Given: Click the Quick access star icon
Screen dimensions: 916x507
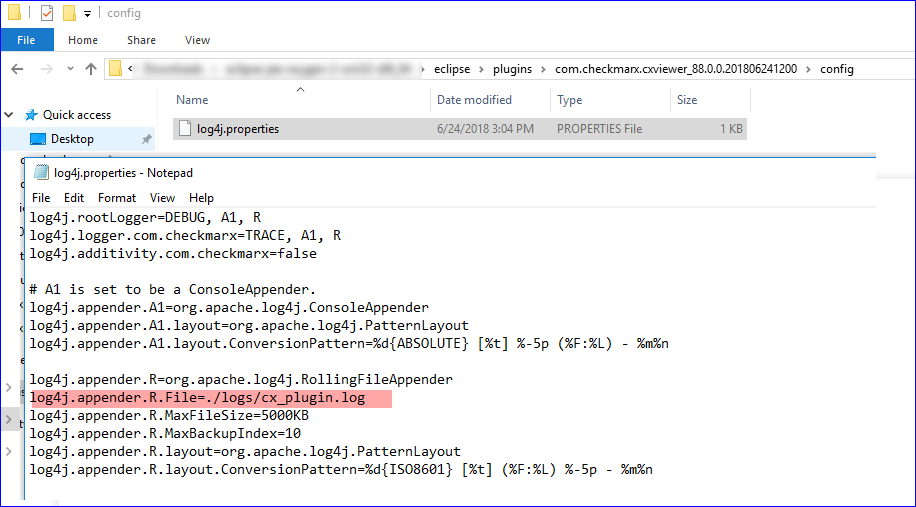Looking at the screenshot, I should tap(31, 115).
